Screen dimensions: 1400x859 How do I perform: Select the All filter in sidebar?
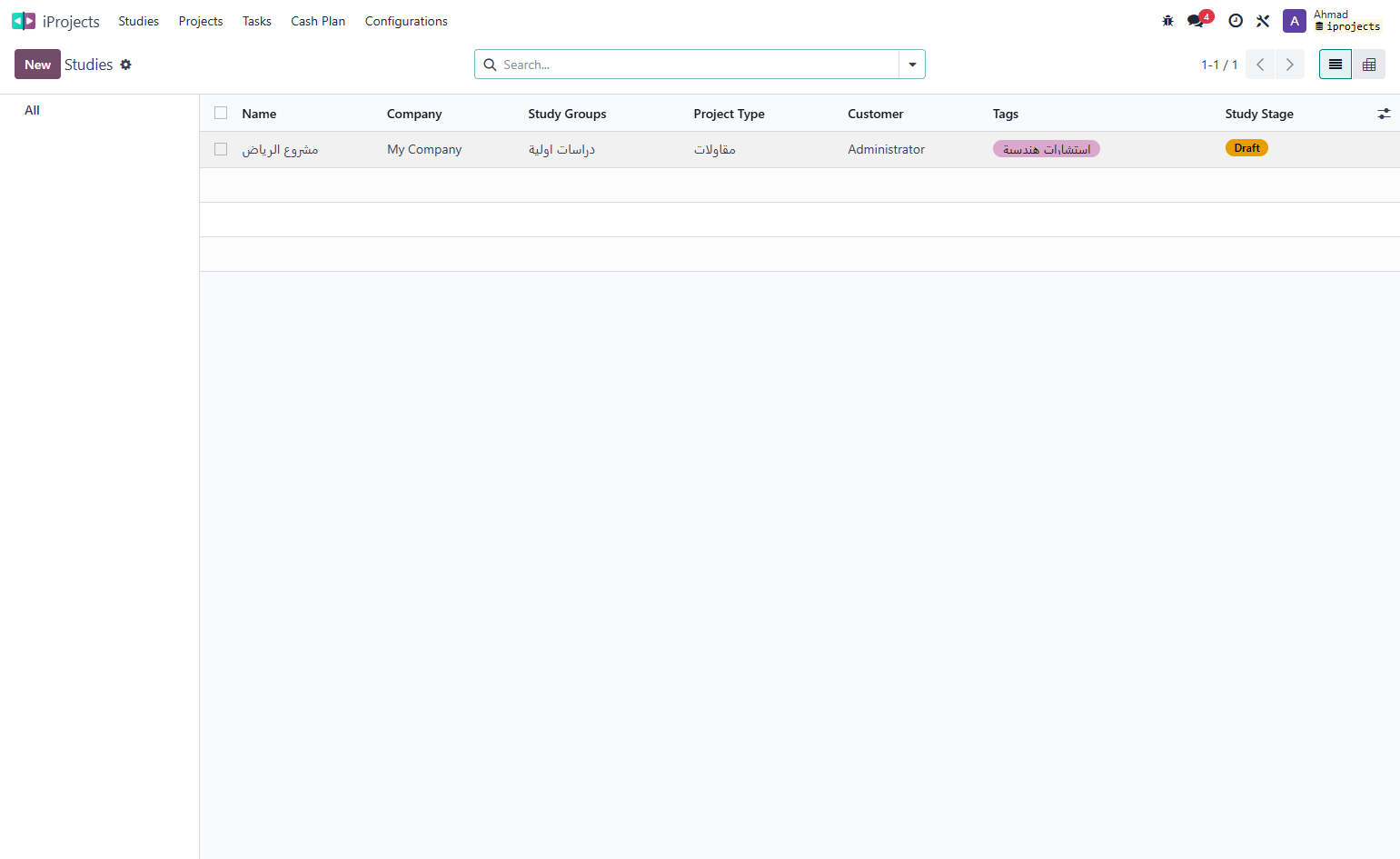click(32, 110)
